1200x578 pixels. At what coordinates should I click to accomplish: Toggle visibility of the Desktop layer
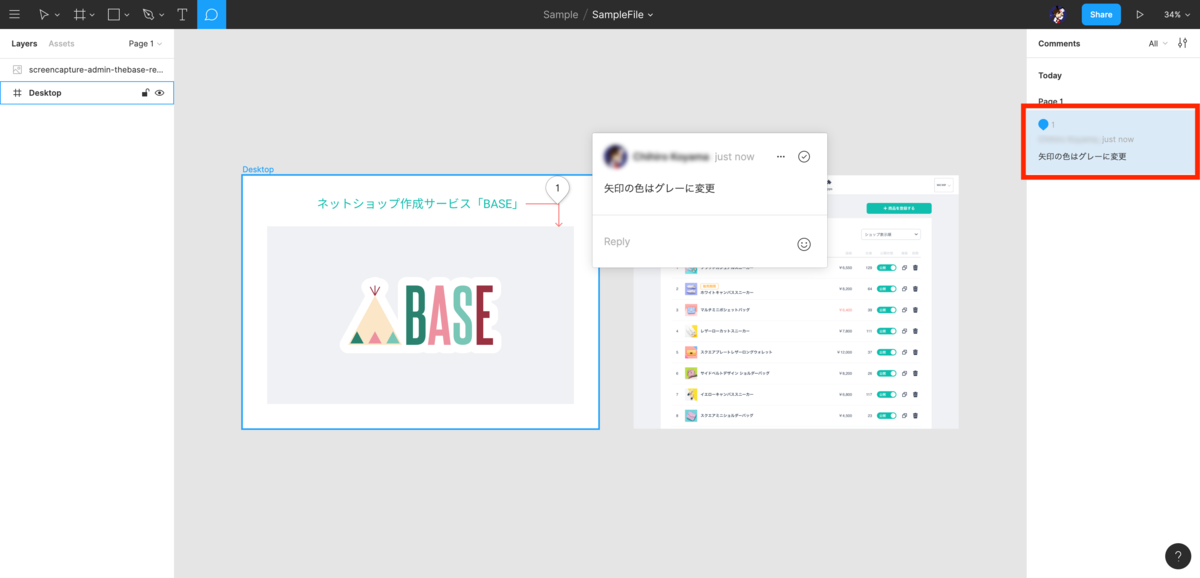pos(160,93)
